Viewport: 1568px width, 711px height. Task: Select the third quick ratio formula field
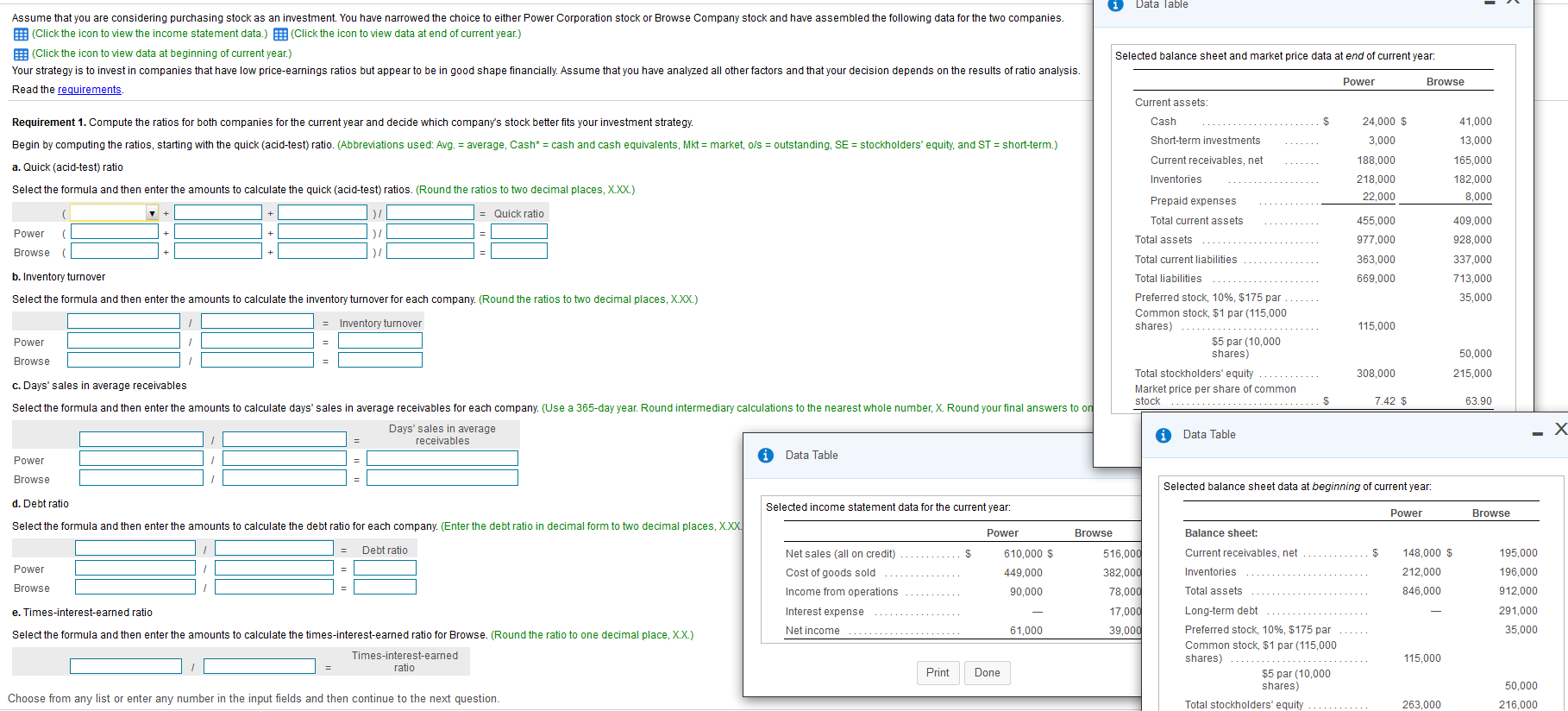(323, 212)
